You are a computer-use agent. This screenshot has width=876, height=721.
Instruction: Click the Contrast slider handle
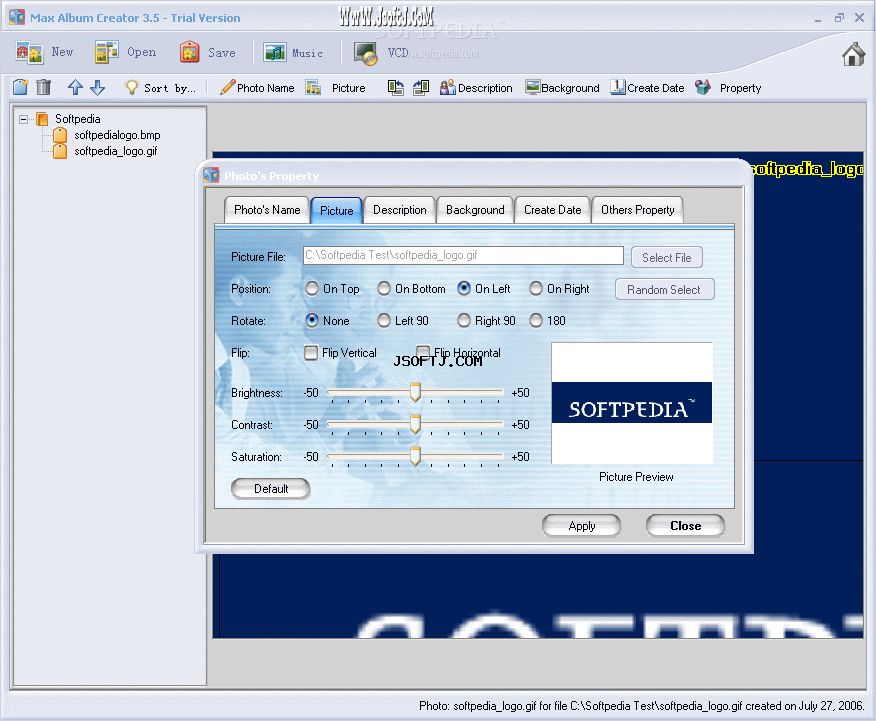(x=415, y=424)
